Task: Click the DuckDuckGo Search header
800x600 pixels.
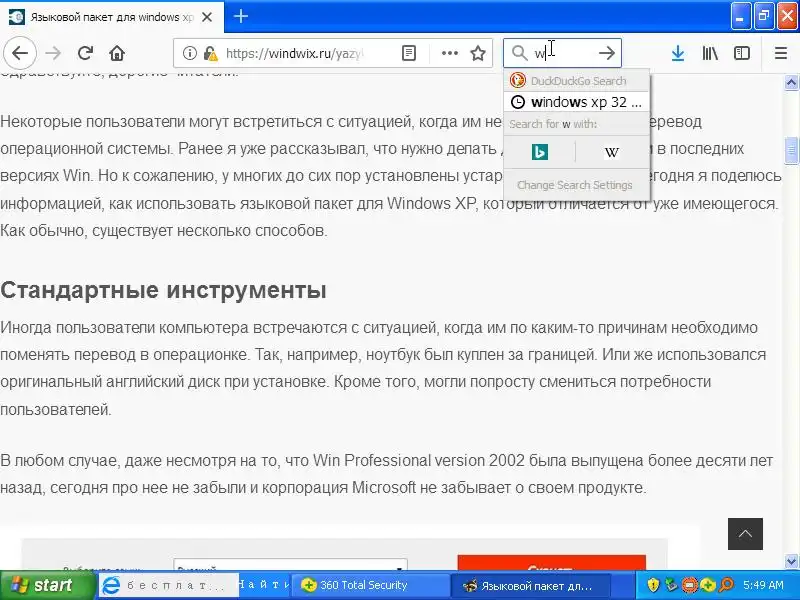Action: pyautogui.click(x=577, y=81)
